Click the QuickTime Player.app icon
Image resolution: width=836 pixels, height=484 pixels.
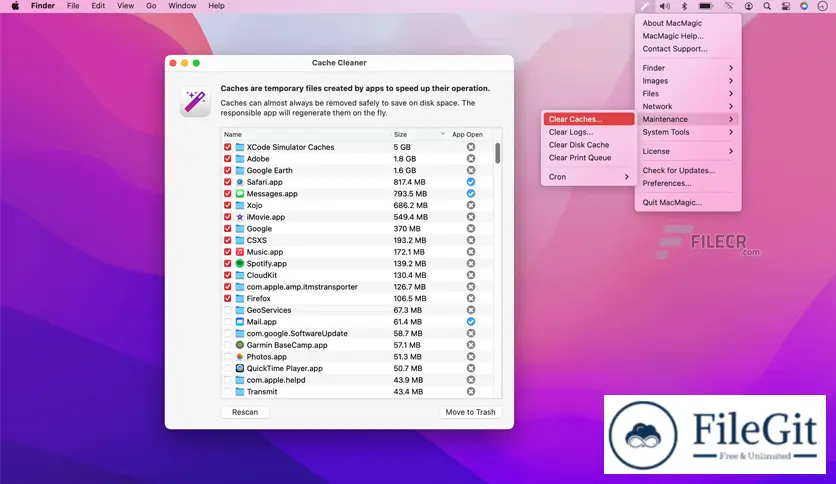[240, 368]
